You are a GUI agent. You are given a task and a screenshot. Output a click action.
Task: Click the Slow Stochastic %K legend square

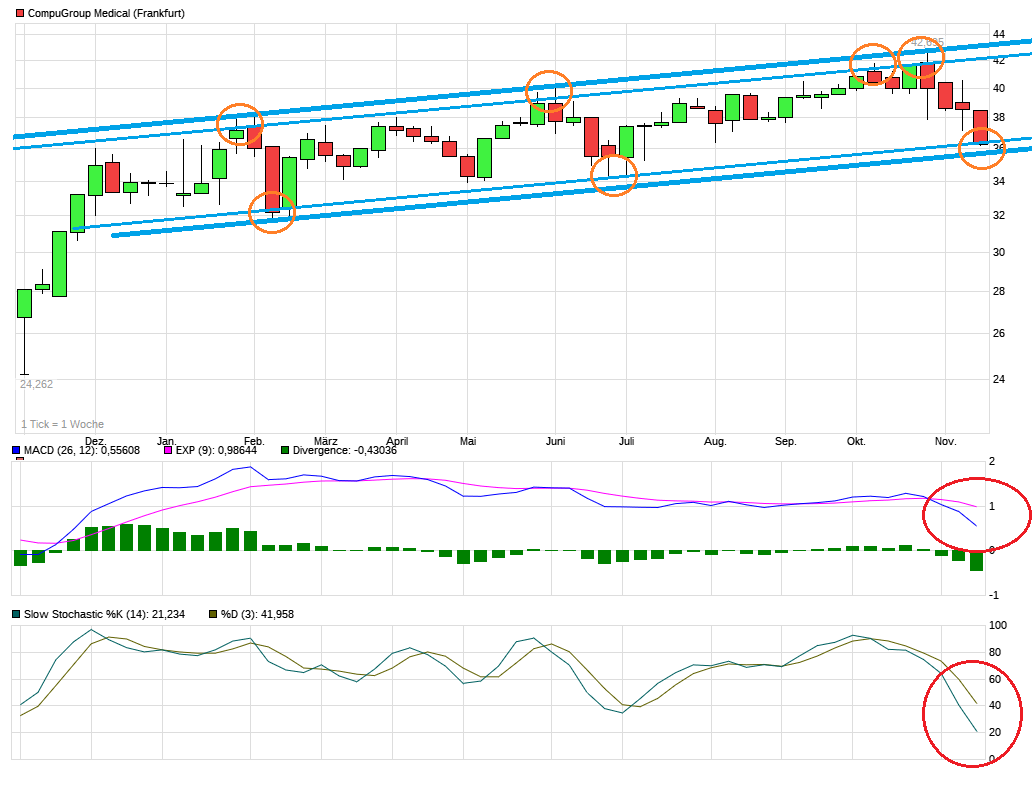click(x=16, y=614)
